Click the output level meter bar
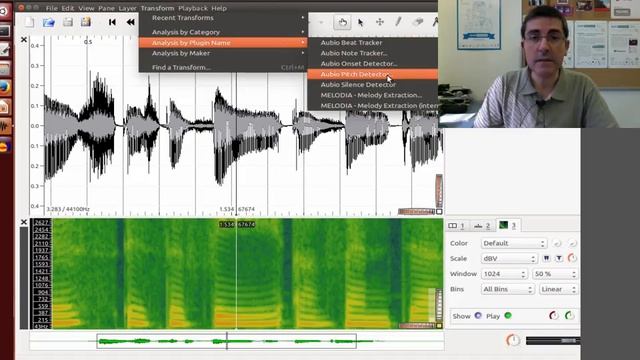Image resolution: width=640 pixels, height=360 pixels. (x=553, y=340)
